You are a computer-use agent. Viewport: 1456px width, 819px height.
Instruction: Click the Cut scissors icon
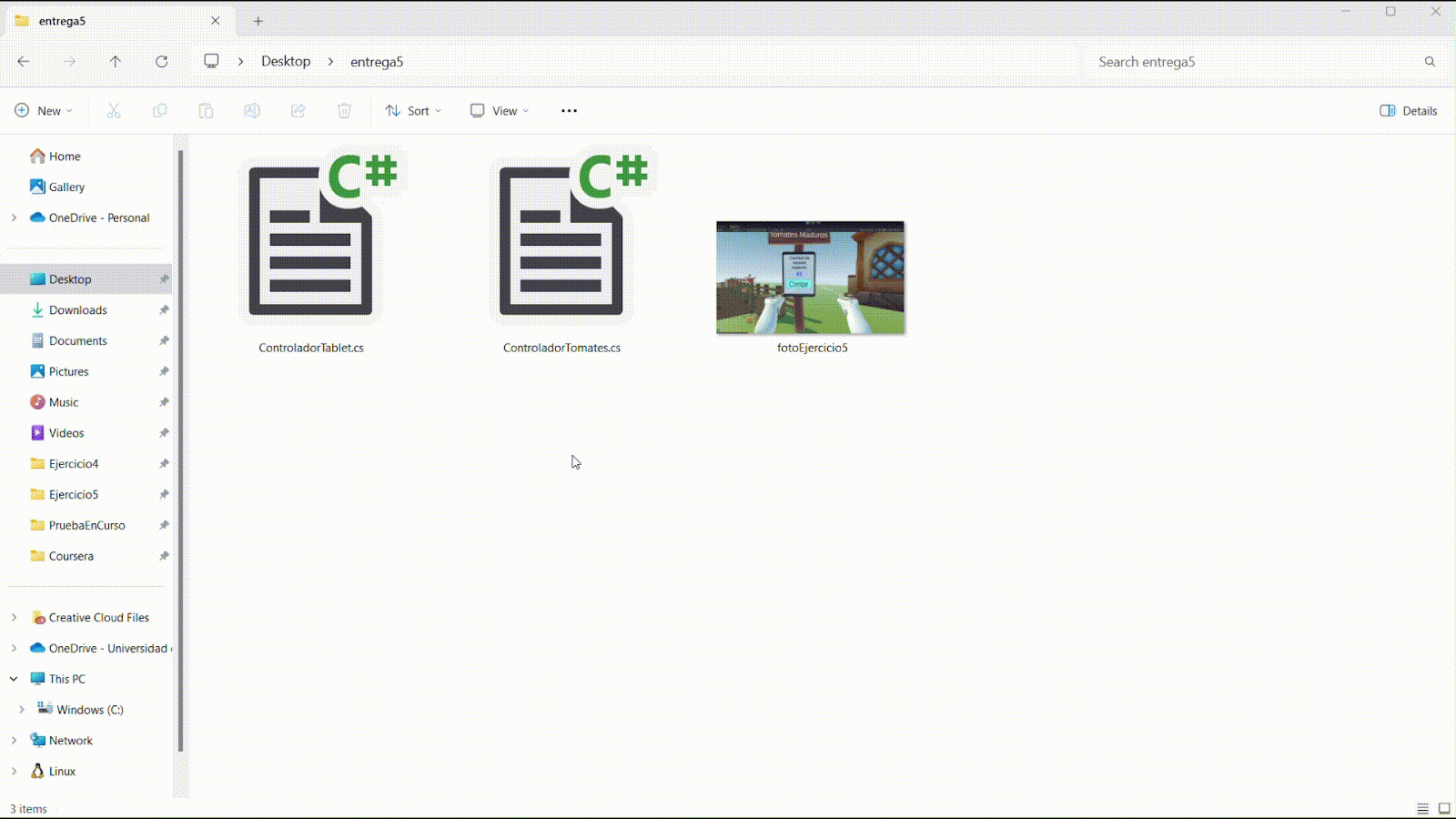click(x=114, y=110)
